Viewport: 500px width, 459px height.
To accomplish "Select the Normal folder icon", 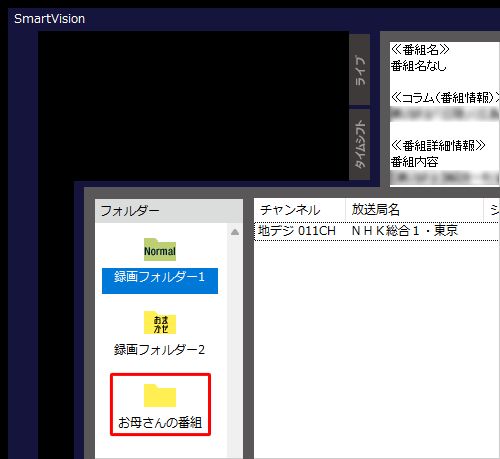I will 160,249.
